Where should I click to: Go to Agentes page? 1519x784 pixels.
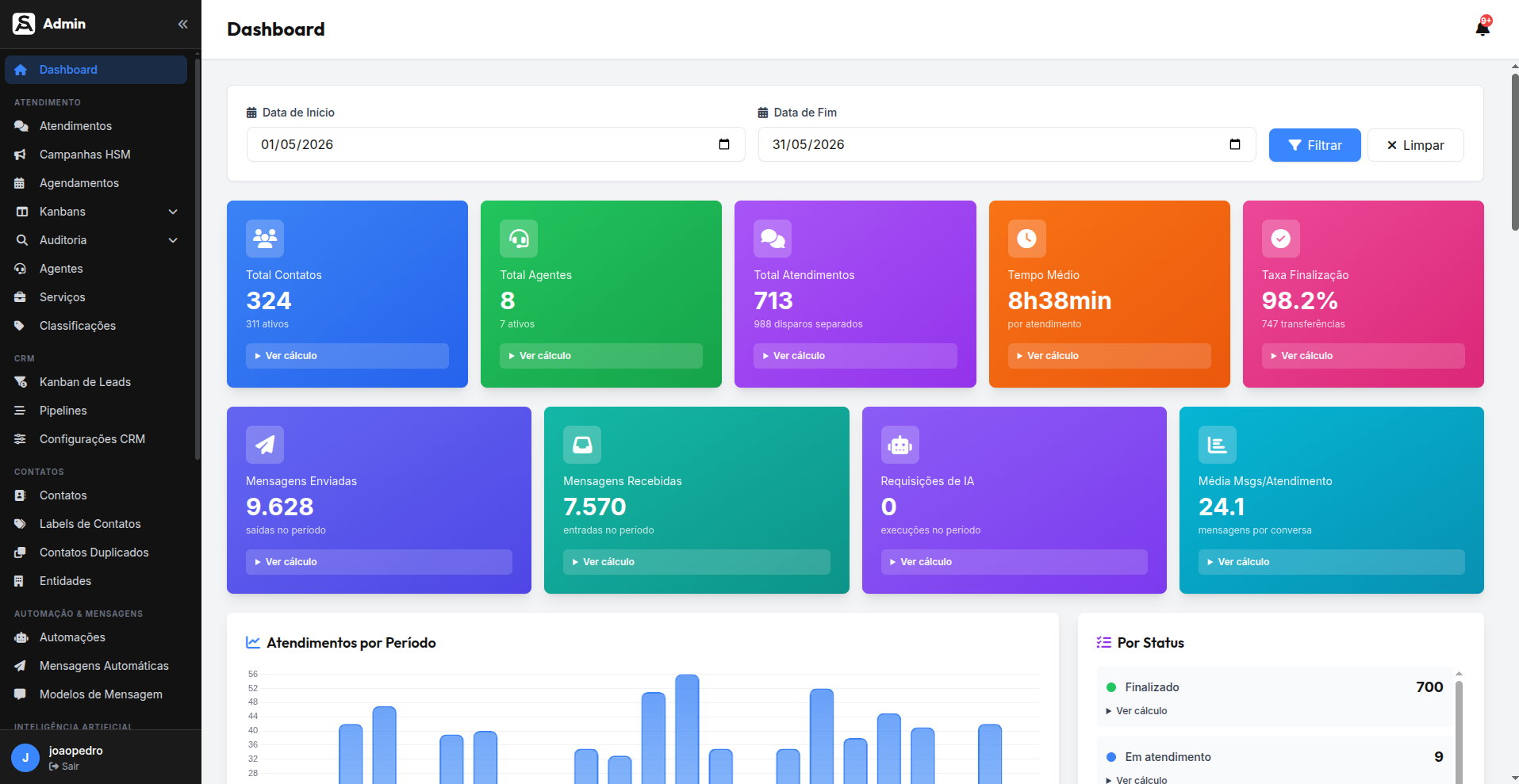tap(96, 269)
